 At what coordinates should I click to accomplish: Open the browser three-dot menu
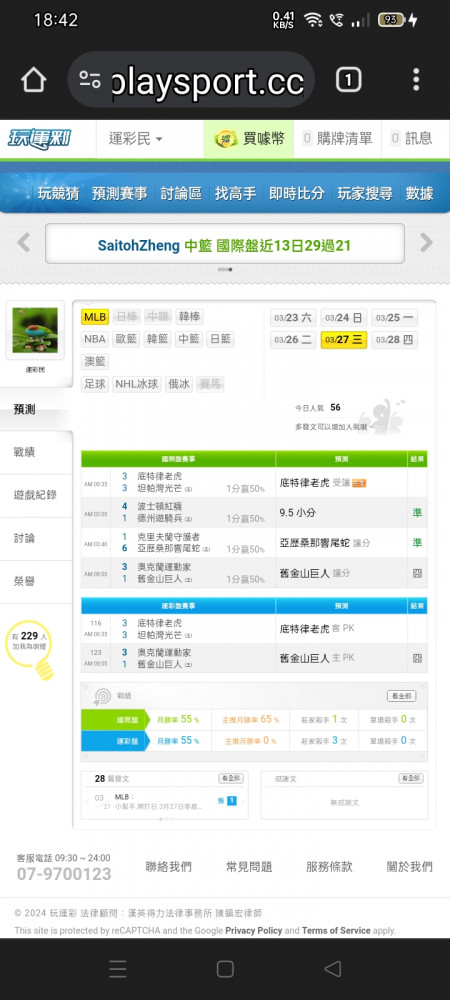(x=416, y=80)
